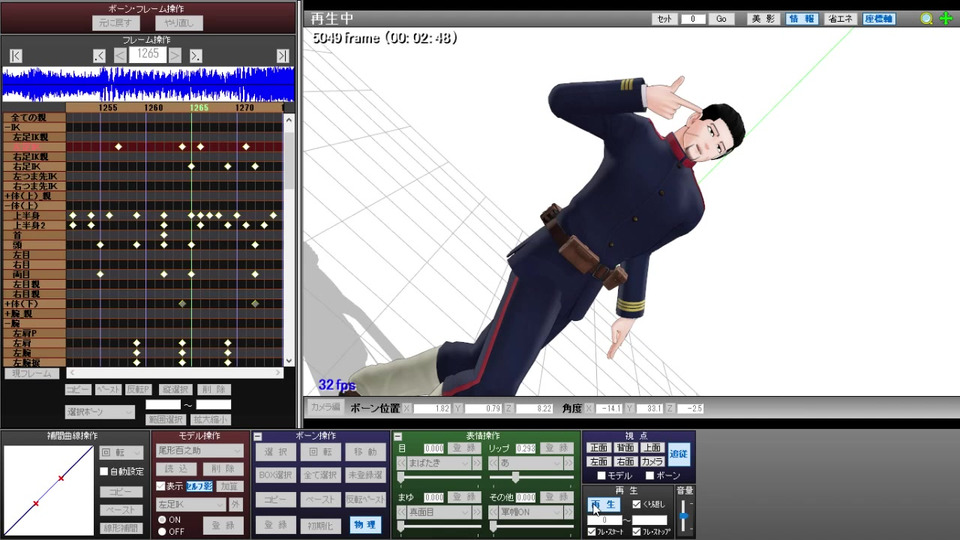Click the playback start frame field

point(604,520)
